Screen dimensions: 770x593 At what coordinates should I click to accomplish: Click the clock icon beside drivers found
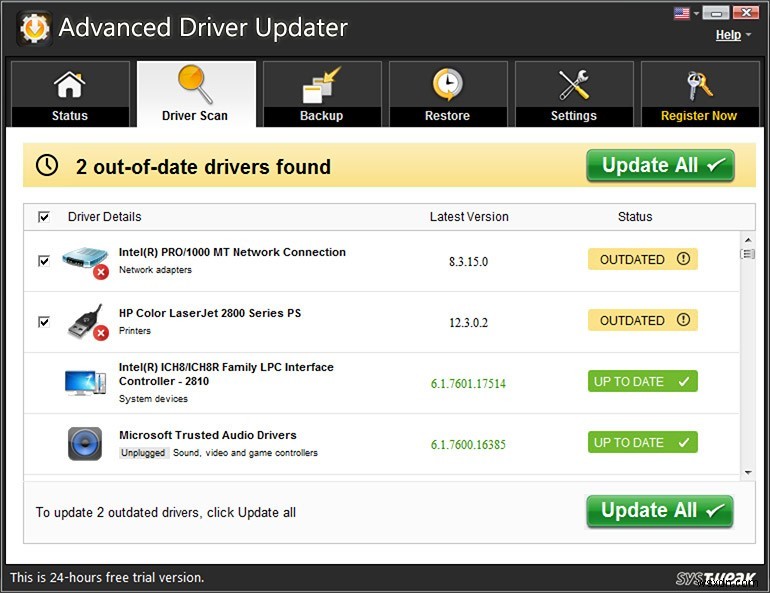coord(47,165)
